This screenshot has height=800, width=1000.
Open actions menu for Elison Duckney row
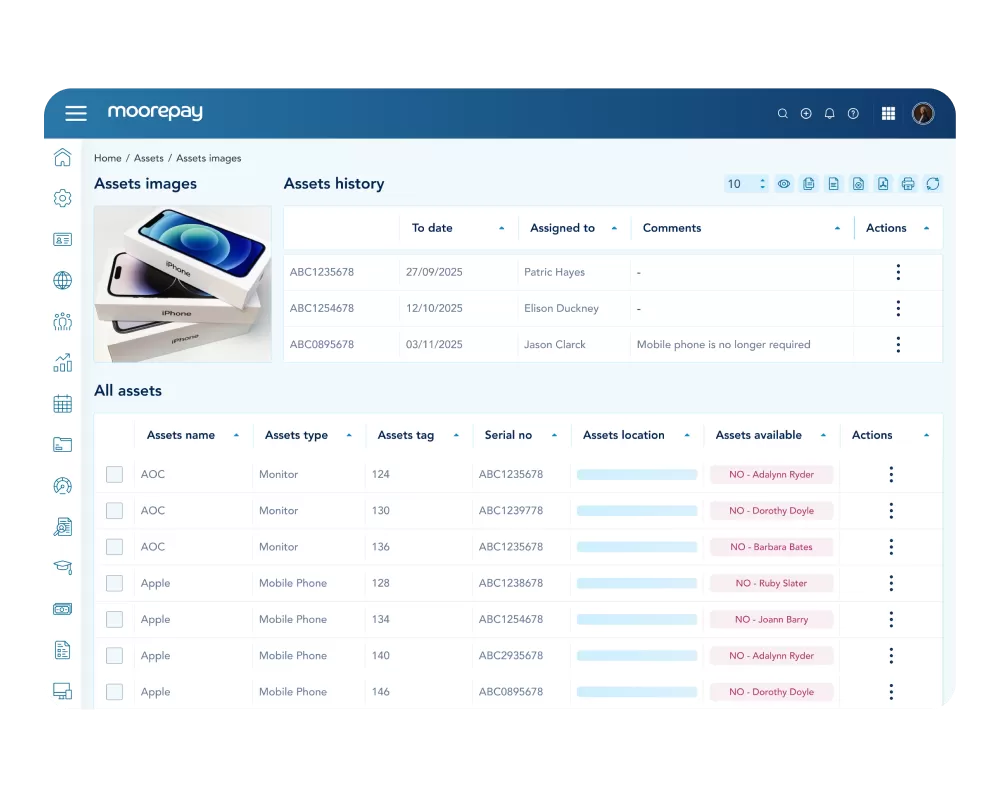tap(899, 309)
